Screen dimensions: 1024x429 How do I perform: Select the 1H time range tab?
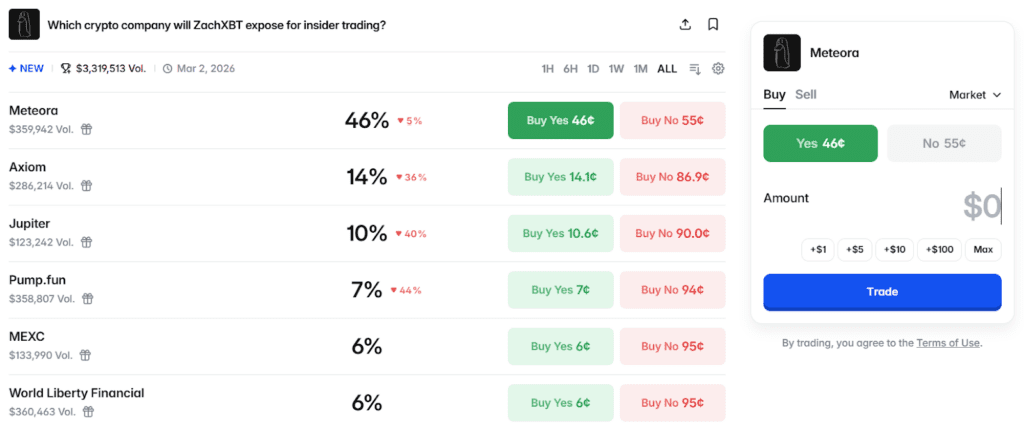tap(547, 69)
